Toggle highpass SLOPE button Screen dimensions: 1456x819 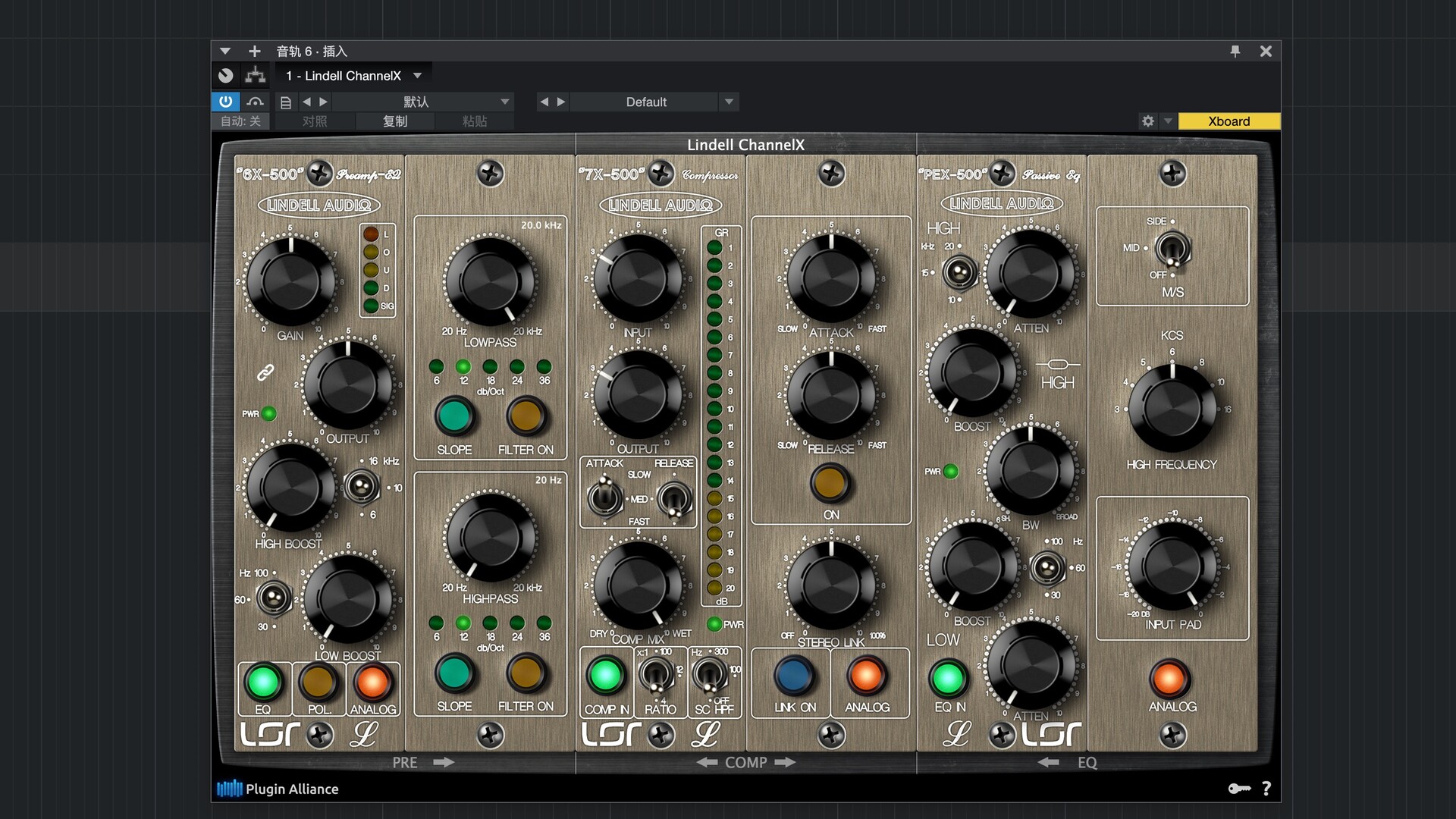(454, 673)
